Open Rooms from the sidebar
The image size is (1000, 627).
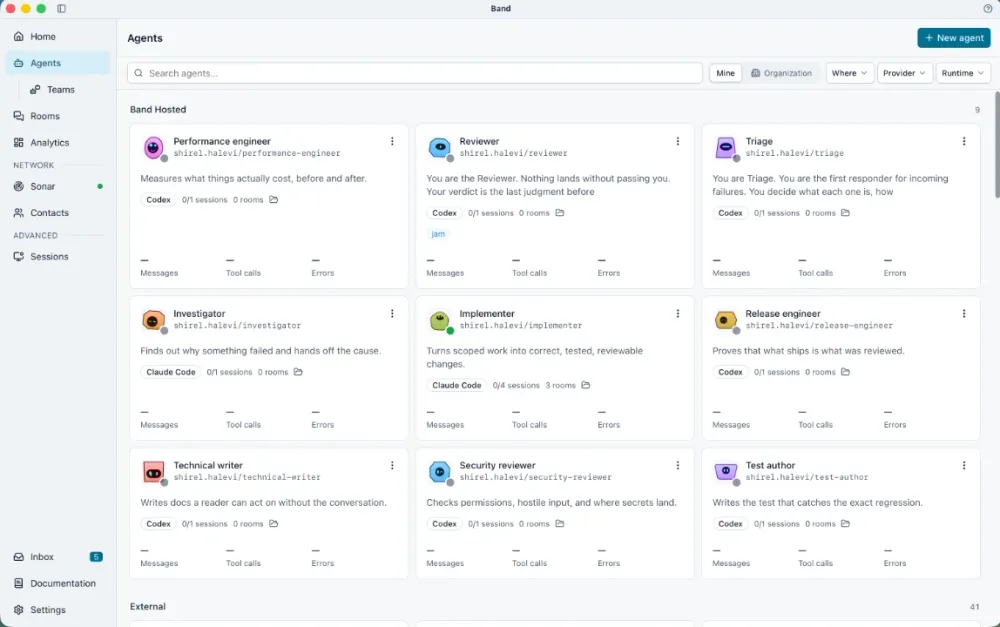57,116
